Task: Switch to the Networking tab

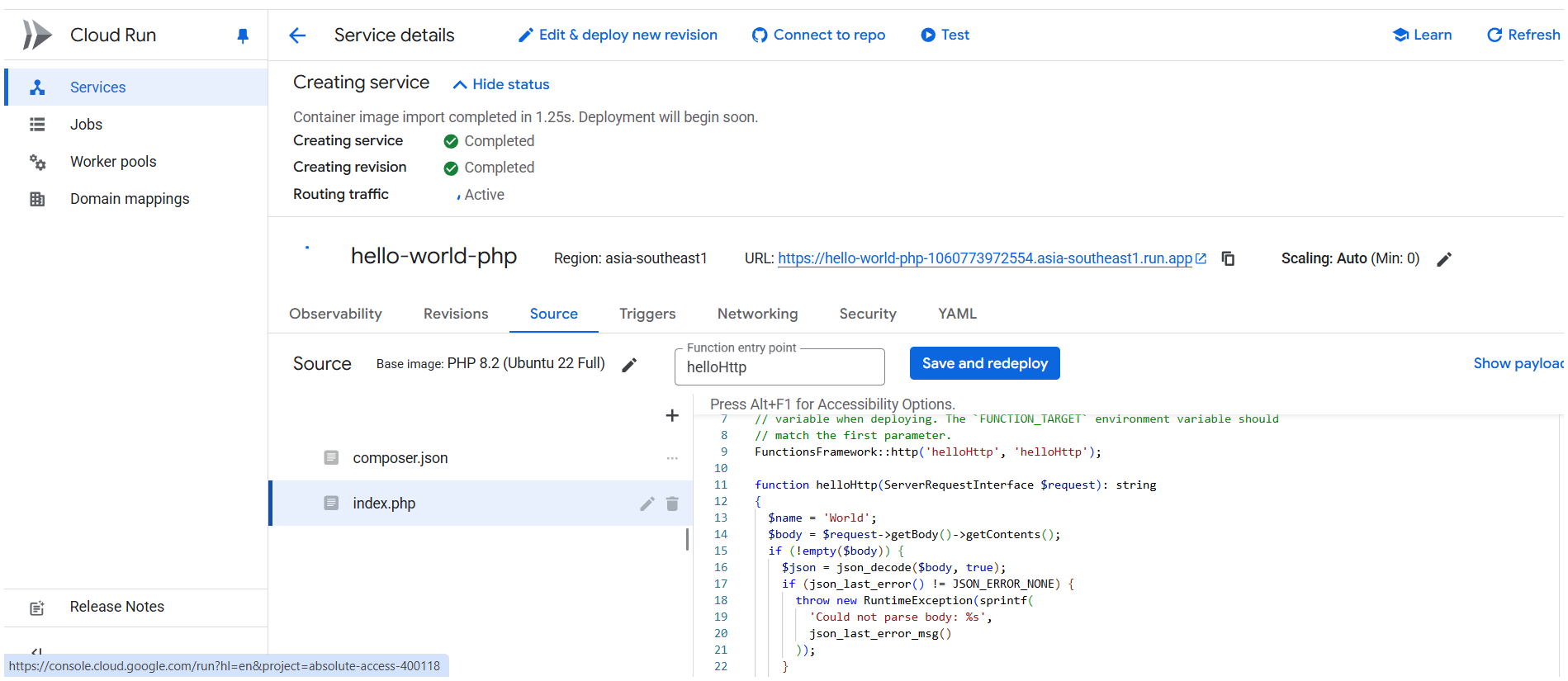Action: point(757,314)
